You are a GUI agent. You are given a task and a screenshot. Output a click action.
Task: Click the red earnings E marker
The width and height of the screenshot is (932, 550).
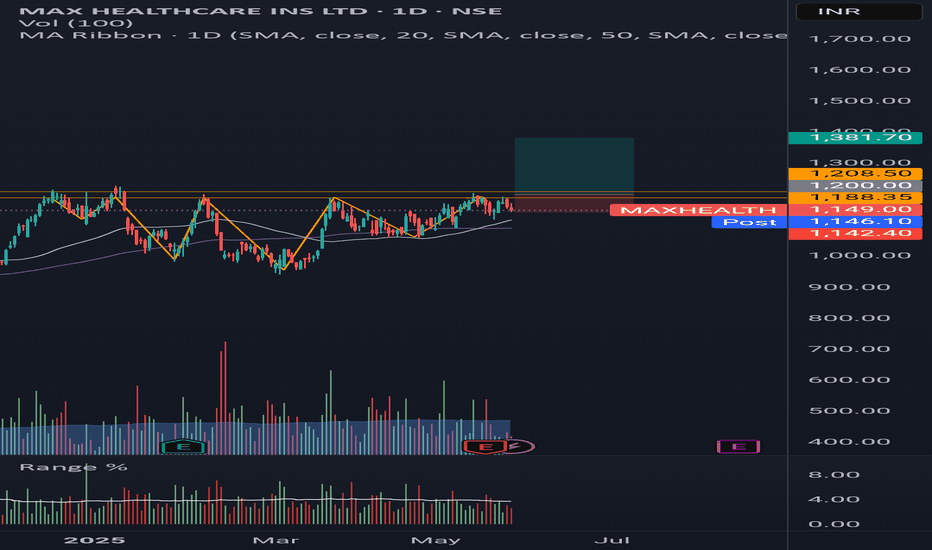pos(486,447)
